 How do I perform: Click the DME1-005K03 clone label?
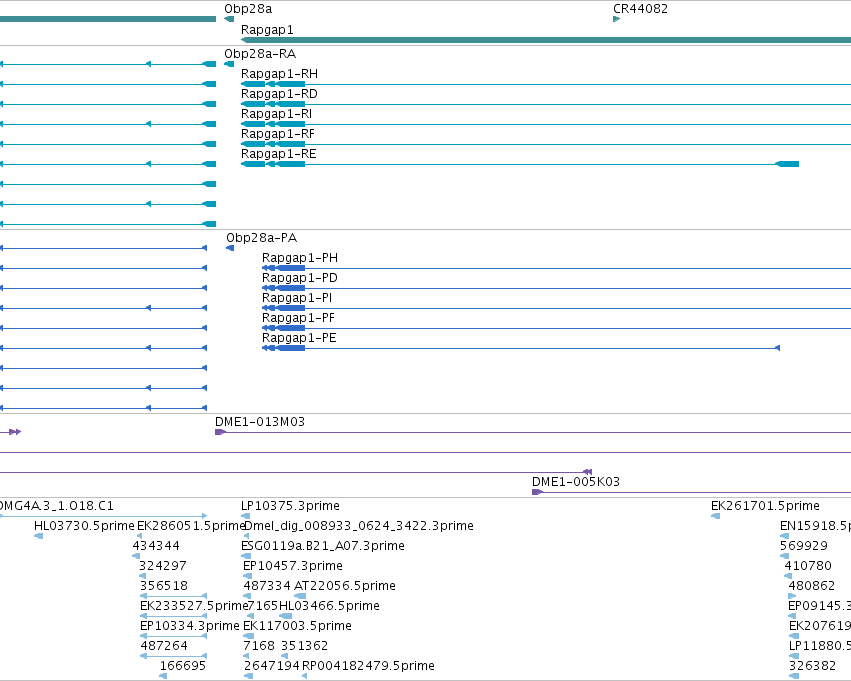(576, 482)
